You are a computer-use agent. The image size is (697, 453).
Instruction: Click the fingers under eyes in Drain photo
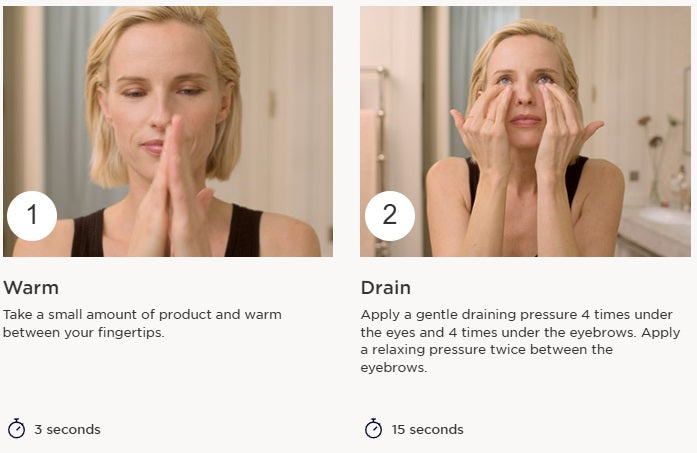click(x=525, y=104)
